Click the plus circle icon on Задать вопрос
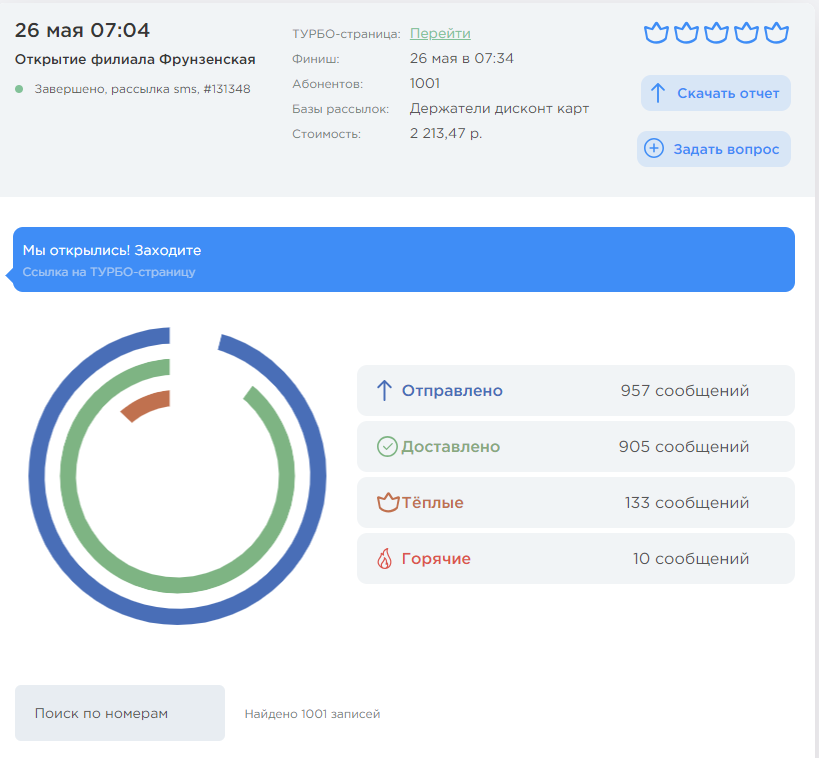This screenshot has height=758, width=819. (x=654, y=149)
